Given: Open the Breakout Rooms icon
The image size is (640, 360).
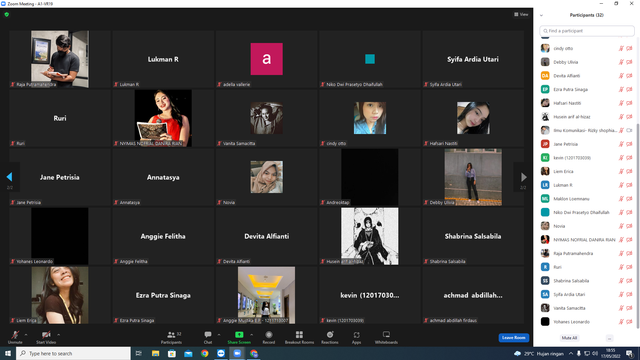Looking at the screenshot, I should click(x=299, y=335).
